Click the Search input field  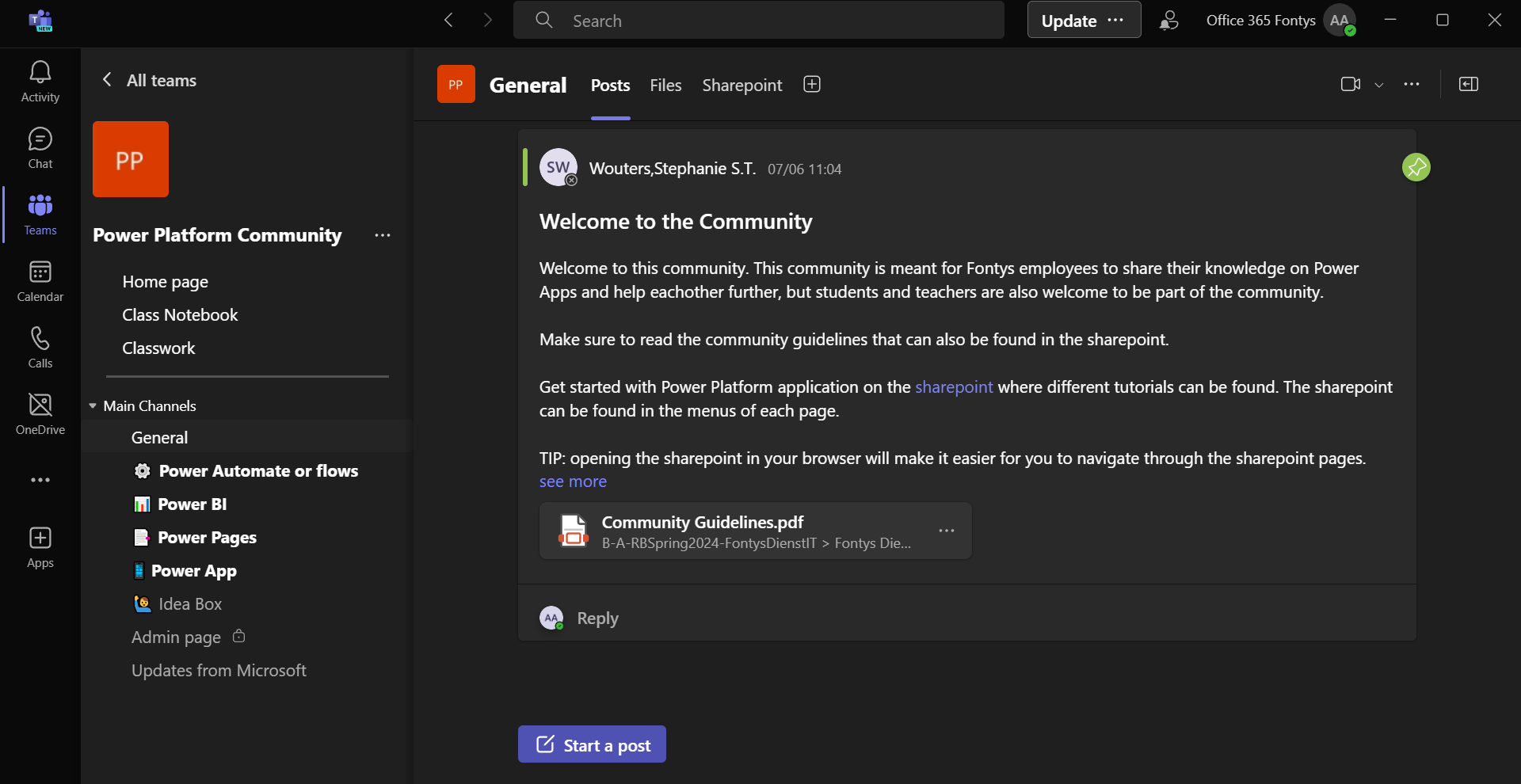coord(759,21)
